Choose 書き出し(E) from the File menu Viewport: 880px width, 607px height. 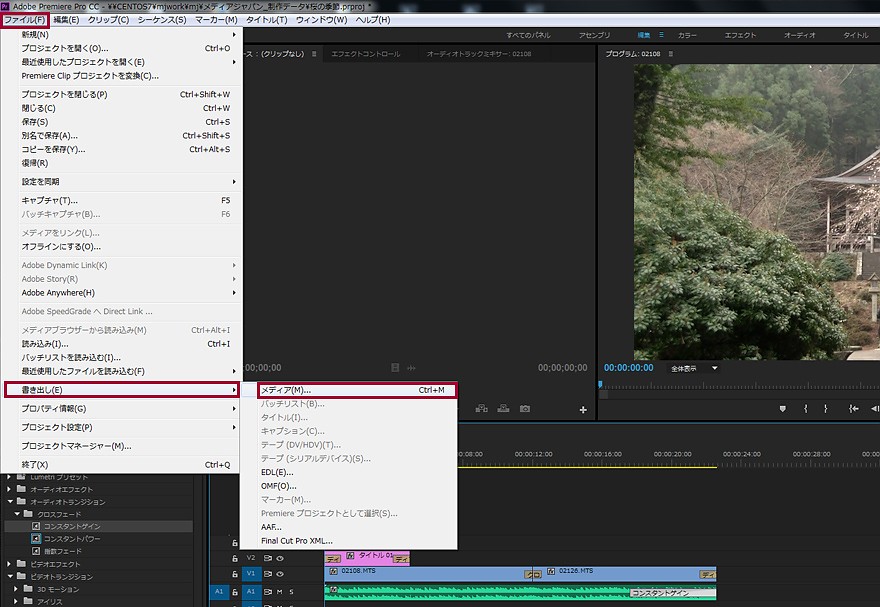coord(122,390)
